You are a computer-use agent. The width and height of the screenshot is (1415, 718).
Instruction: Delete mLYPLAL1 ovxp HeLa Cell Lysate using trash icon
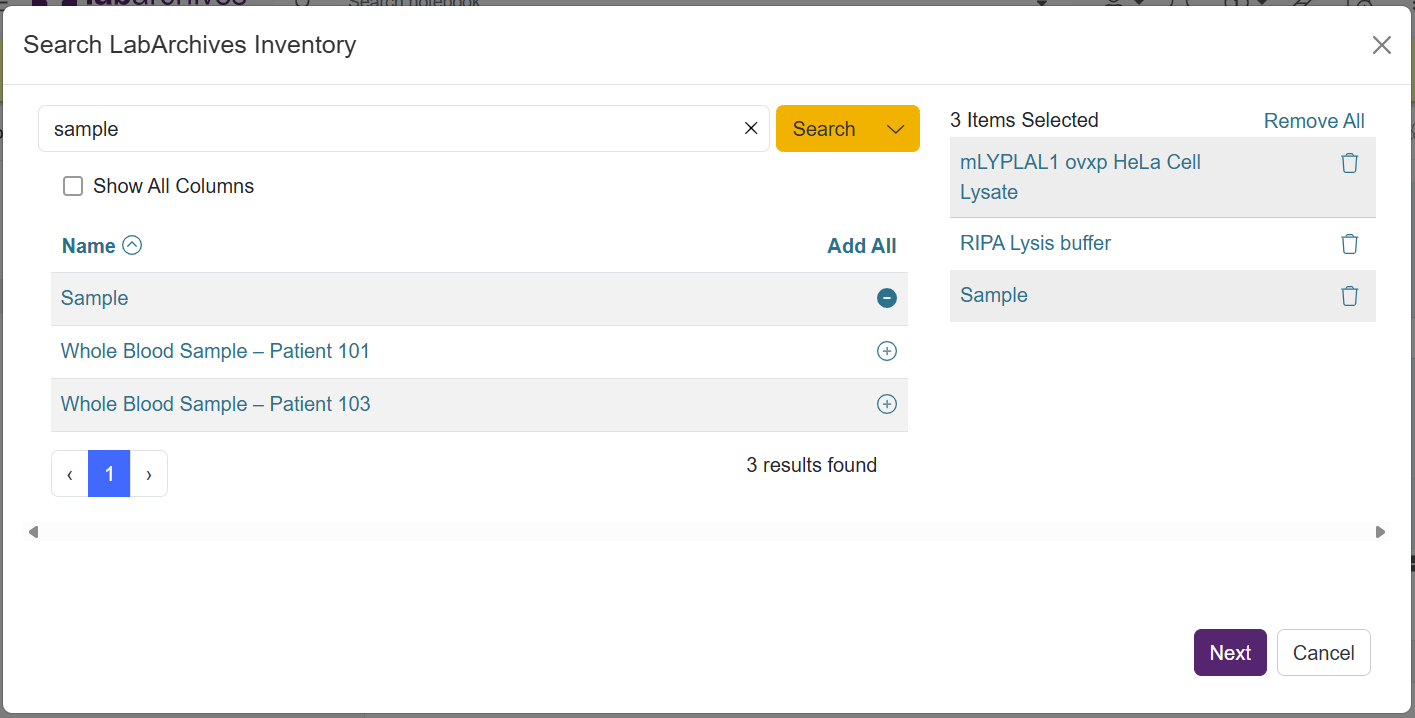1350,162
